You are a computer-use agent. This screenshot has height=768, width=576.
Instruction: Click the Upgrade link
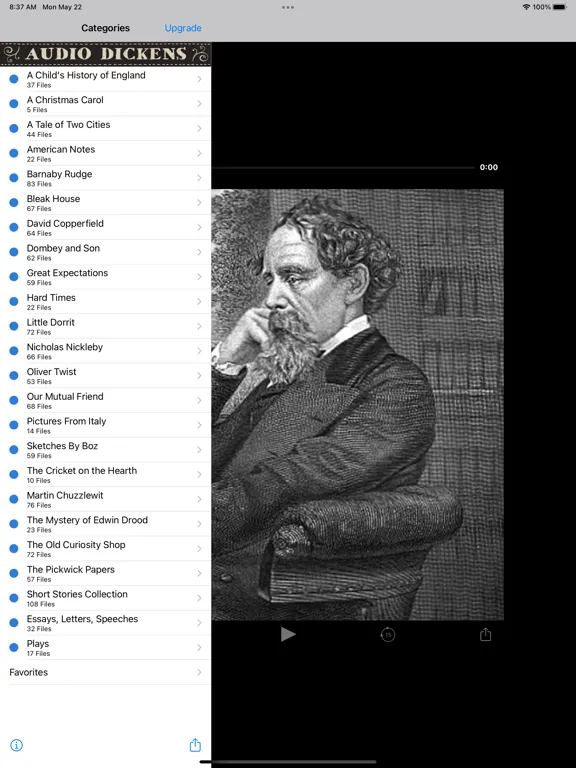(x=183, y=28)
